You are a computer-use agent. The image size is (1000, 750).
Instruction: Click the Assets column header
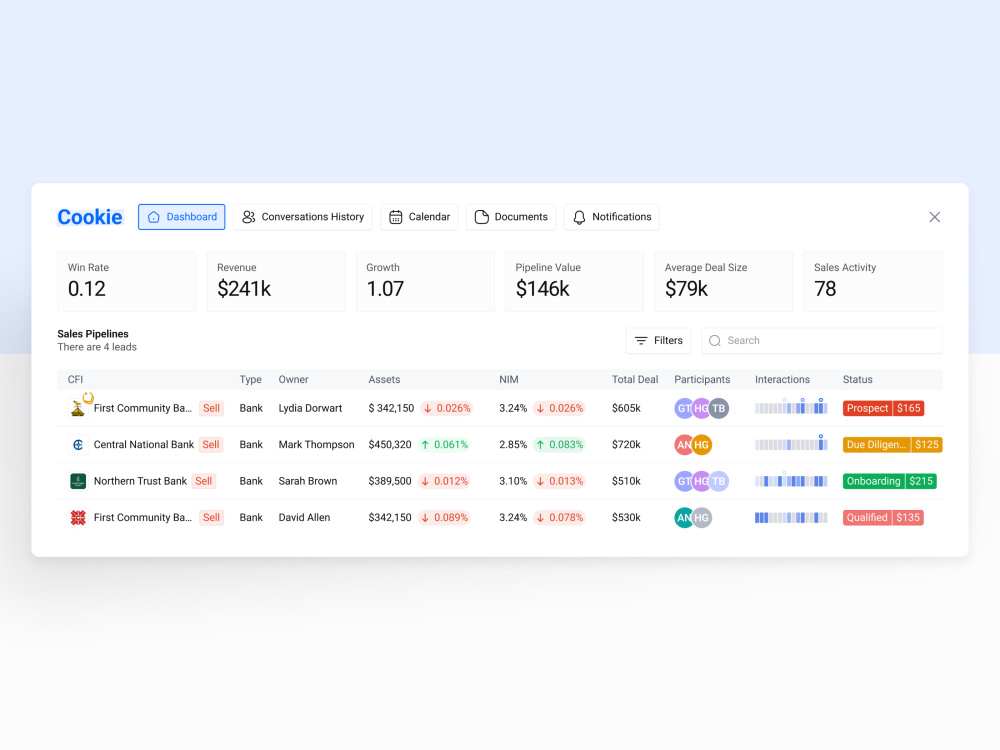(384, 379)
